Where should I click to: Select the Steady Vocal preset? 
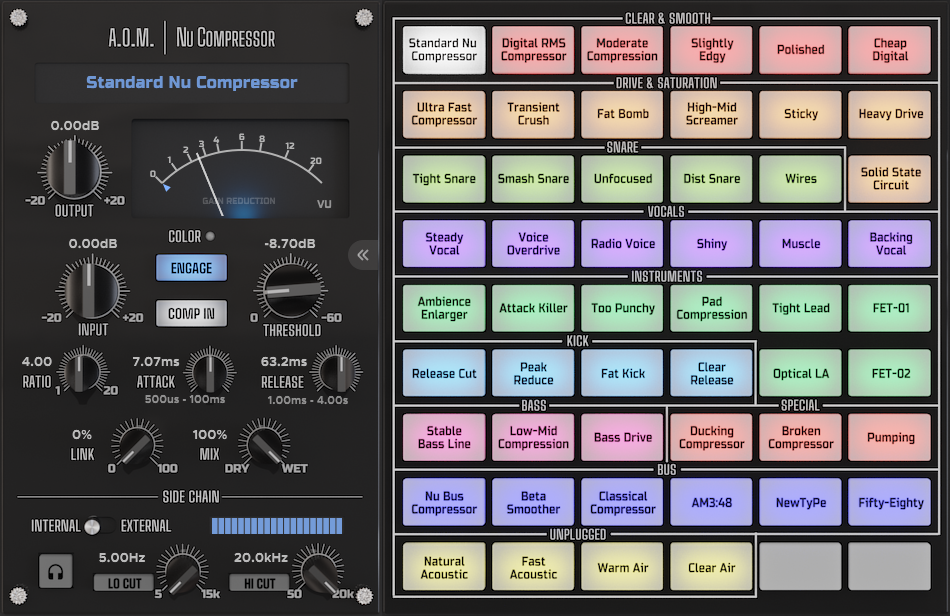444,243
